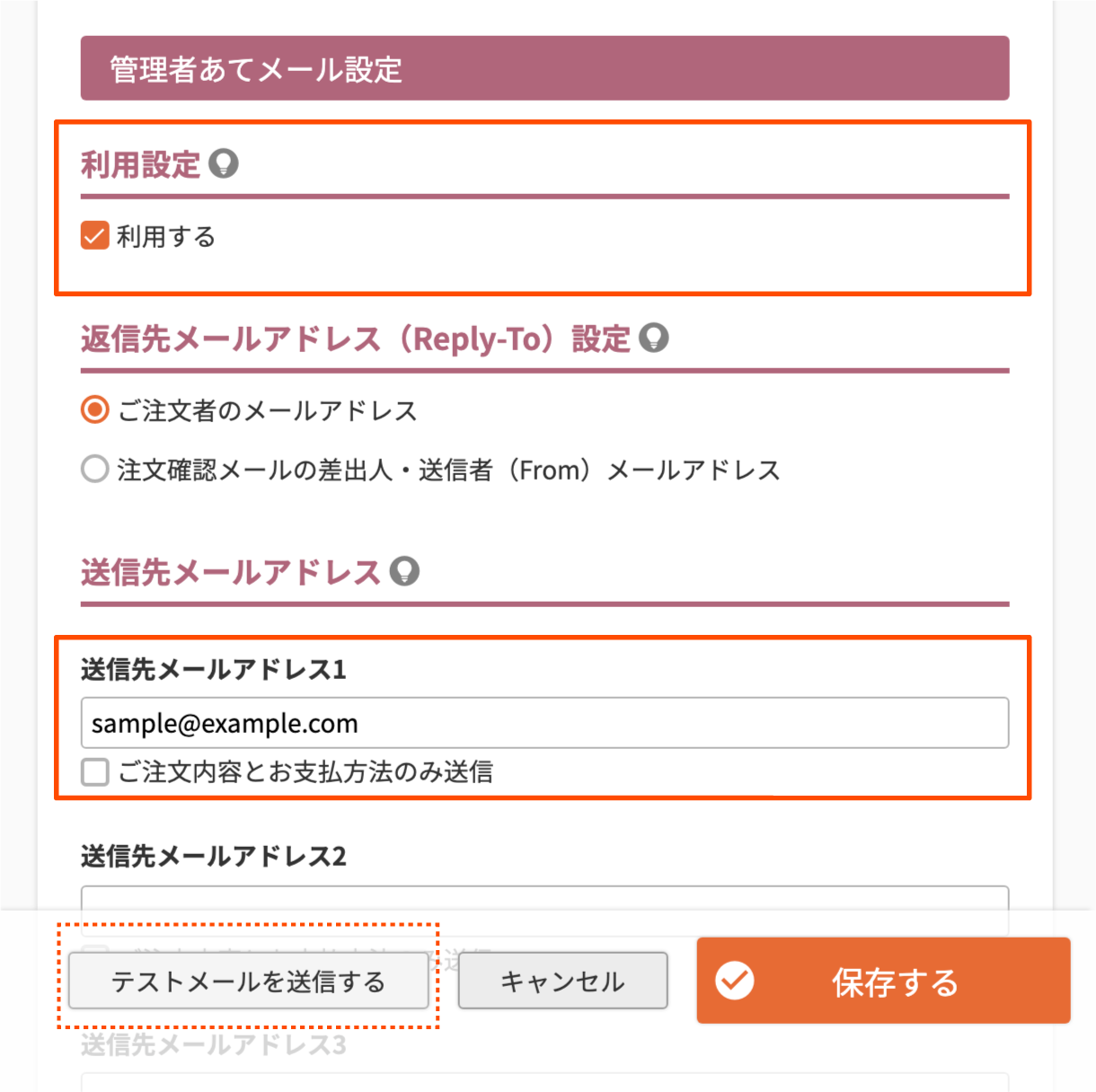Choose the 注文確認メールの差出人・送信者 radio option
The image size is (1096, 1092).
pos(95,469)
